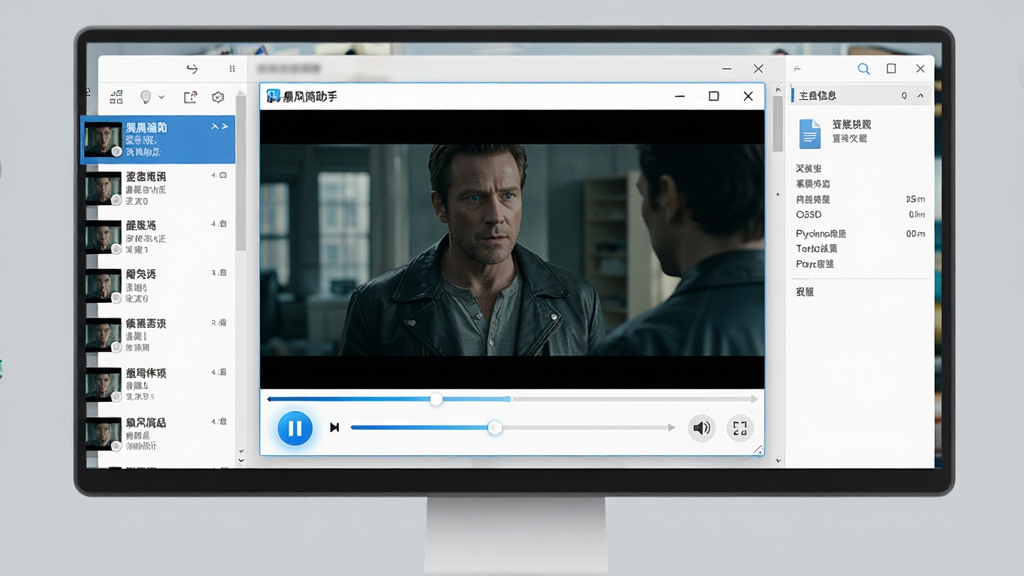Open the hexagon settings icon in playlist toolbar
The height and width of the screenshot is (576, 1024).
(218, 97)
